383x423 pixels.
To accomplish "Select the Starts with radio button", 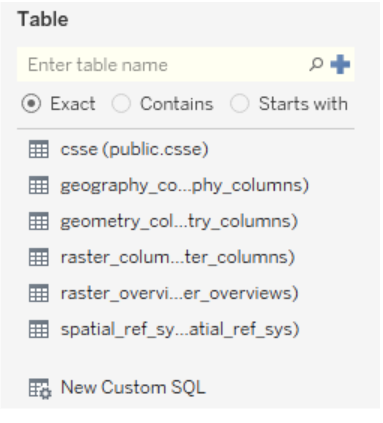I will click(x=239, y=103).
